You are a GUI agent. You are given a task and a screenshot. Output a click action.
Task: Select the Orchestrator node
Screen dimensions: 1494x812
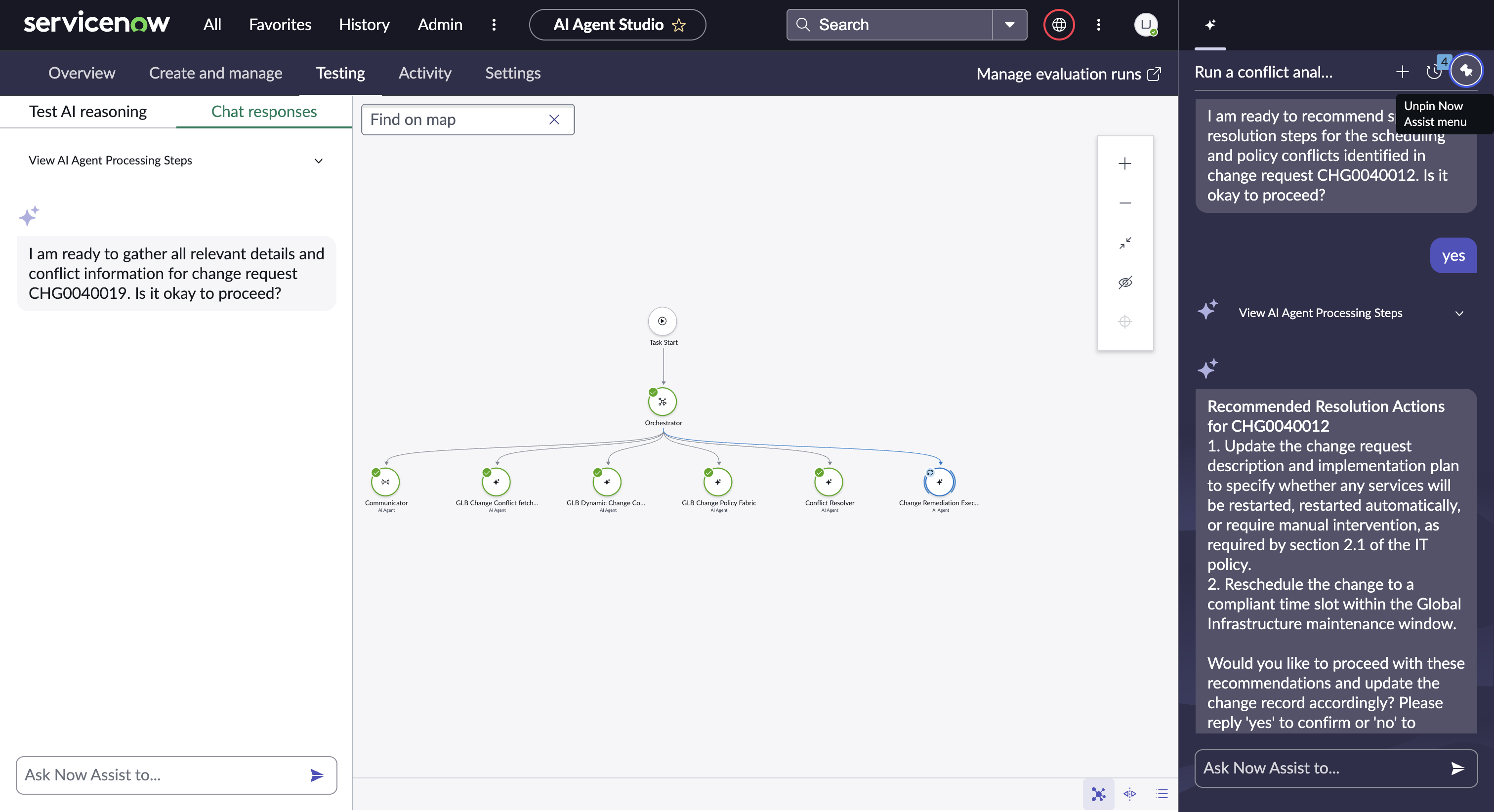[663, 402]
